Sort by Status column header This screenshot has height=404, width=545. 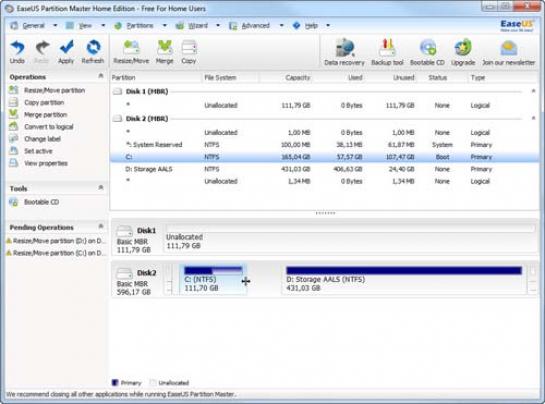coord(438,78)
